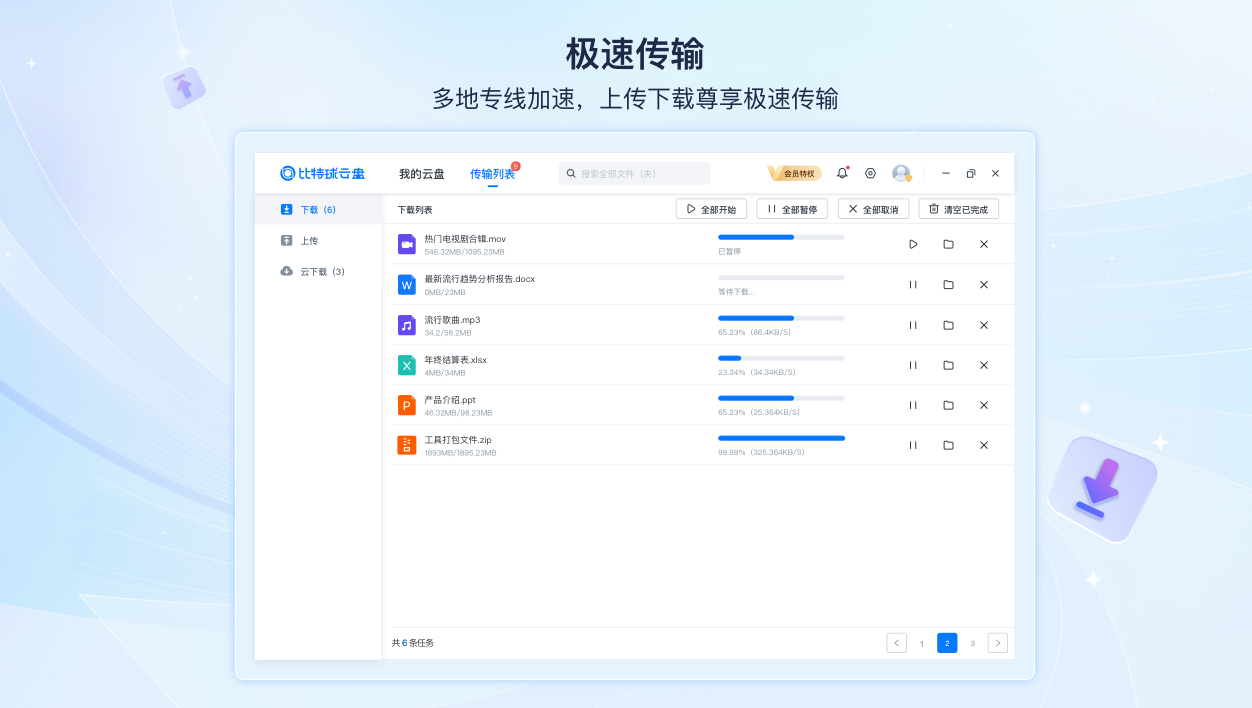The width and height of the screenshot is (1252, 708).
Task: Select 下载 (6) in the sidebar
Action: click(x=319, y=210)
